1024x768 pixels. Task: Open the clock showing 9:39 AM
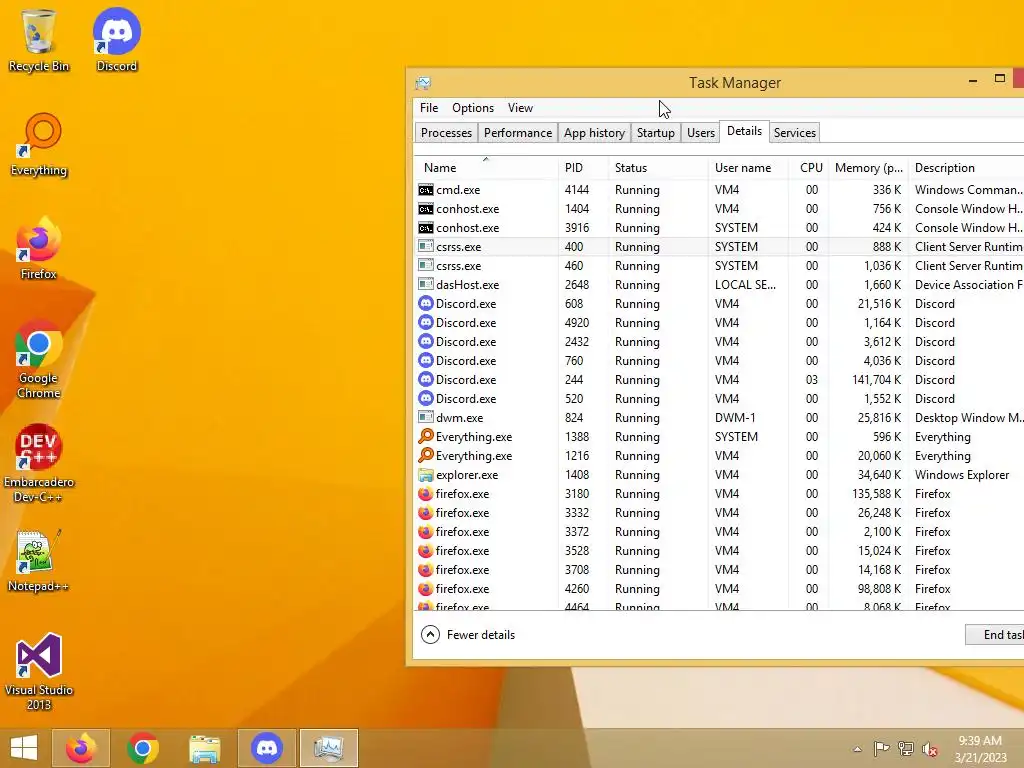coord(980,749)
